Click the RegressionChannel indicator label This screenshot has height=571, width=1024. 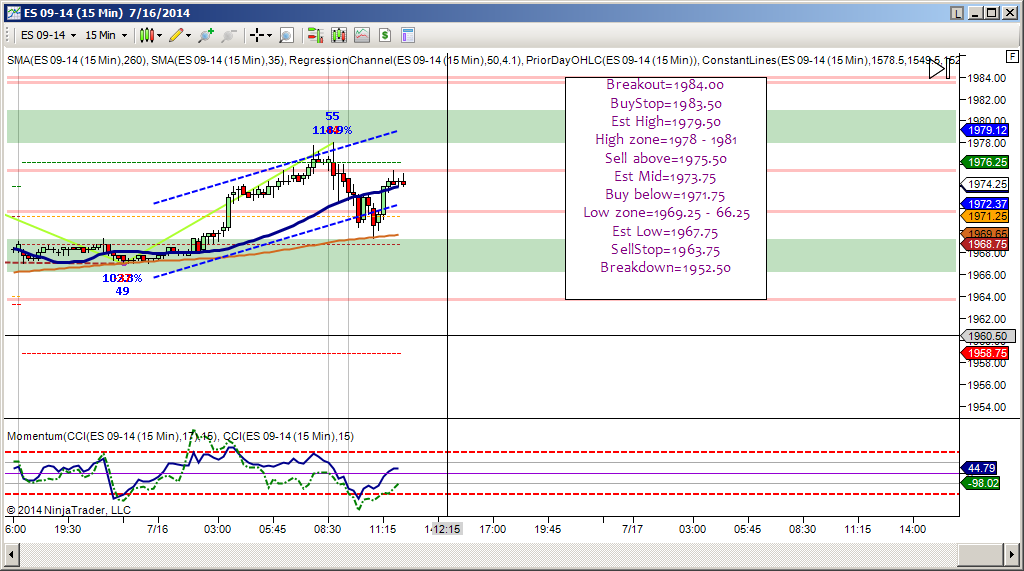(405, 60)
